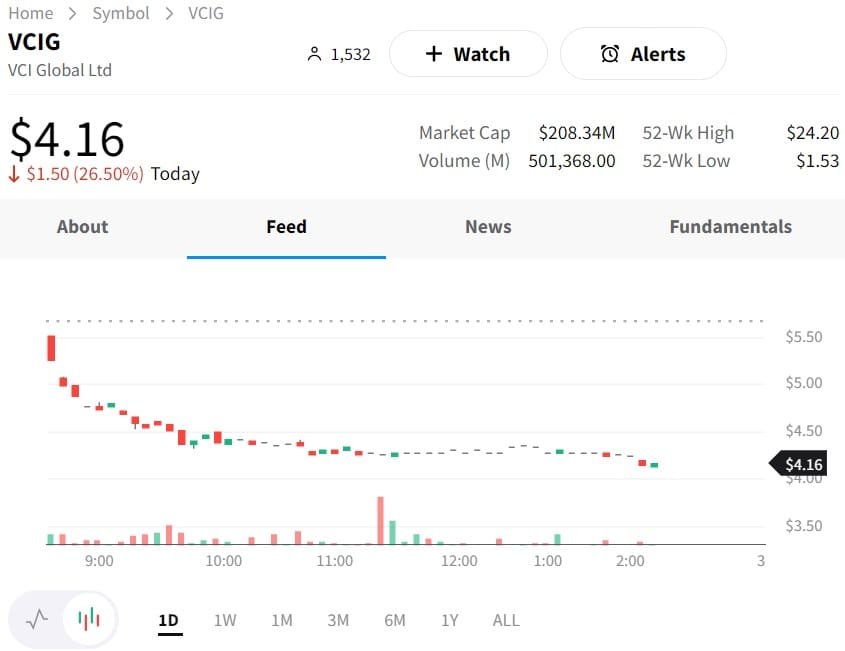Select the 1D time range
Screen dimensions: 845x651
[168, 620]
